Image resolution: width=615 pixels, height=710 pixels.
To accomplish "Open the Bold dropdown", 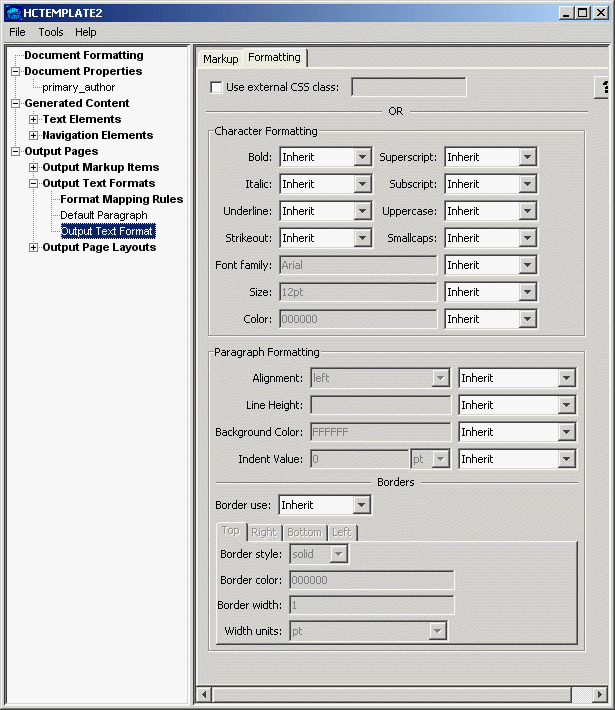I will point(363,157).
